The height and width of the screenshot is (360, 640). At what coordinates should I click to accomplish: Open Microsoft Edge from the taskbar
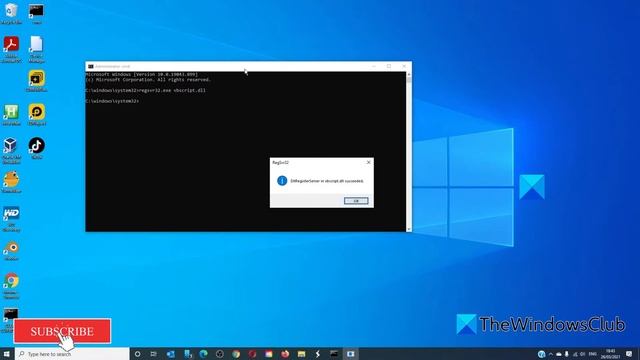tap(203, 354)
